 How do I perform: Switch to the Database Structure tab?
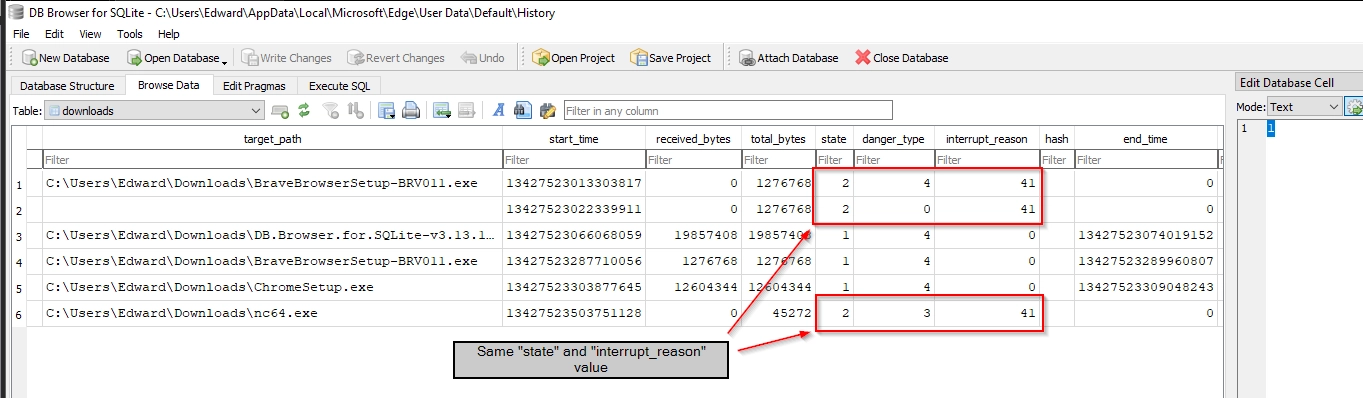tap(67, 86)
